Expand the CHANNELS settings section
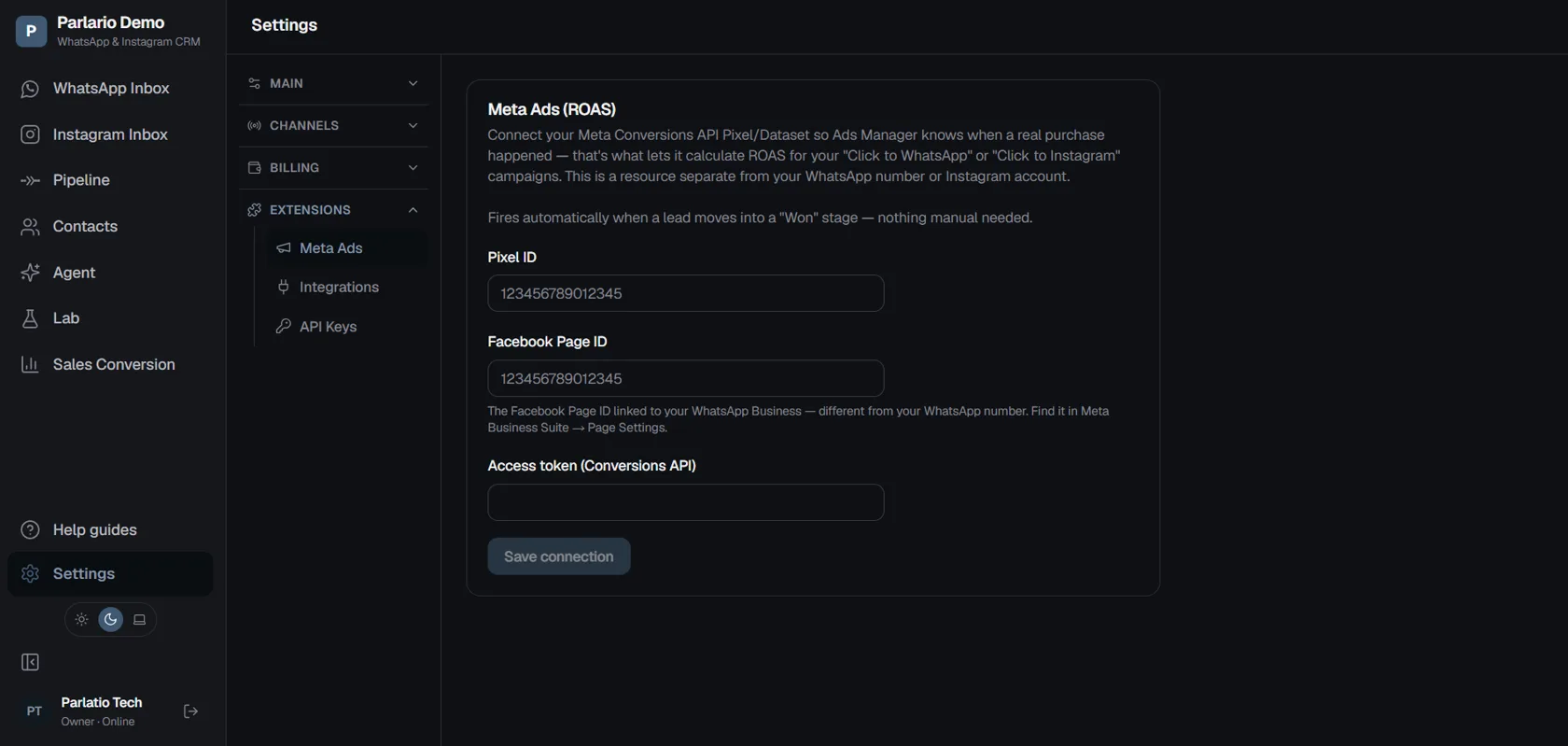 point(333,125)
